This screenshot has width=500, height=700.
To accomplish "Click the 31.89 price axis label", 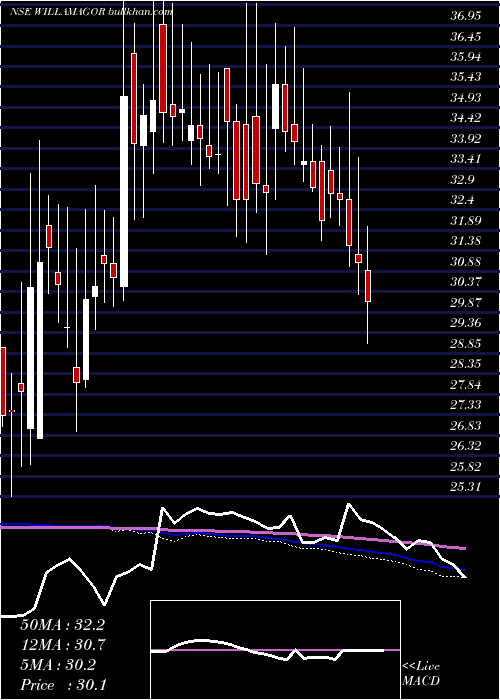I will point(466,220).
